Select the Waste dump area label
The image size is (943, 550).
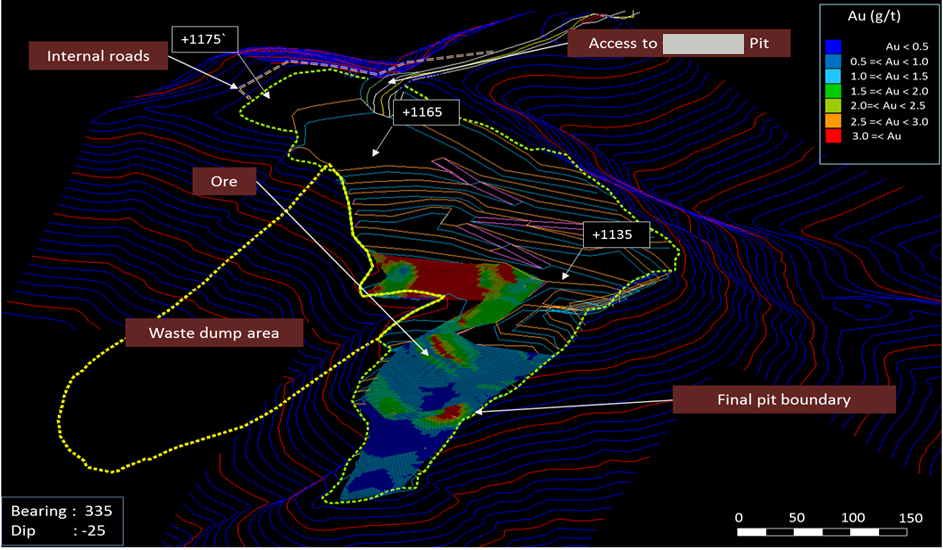214,333
